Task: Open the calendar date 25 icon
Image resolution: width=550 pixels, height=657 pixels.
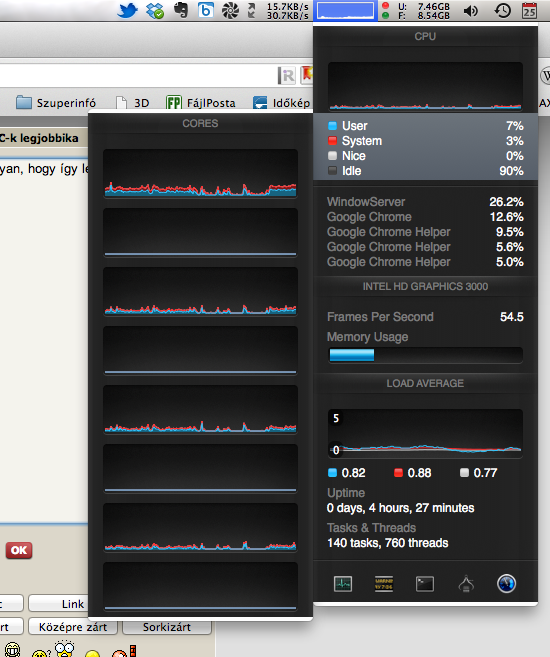Action: pos(529,10)
